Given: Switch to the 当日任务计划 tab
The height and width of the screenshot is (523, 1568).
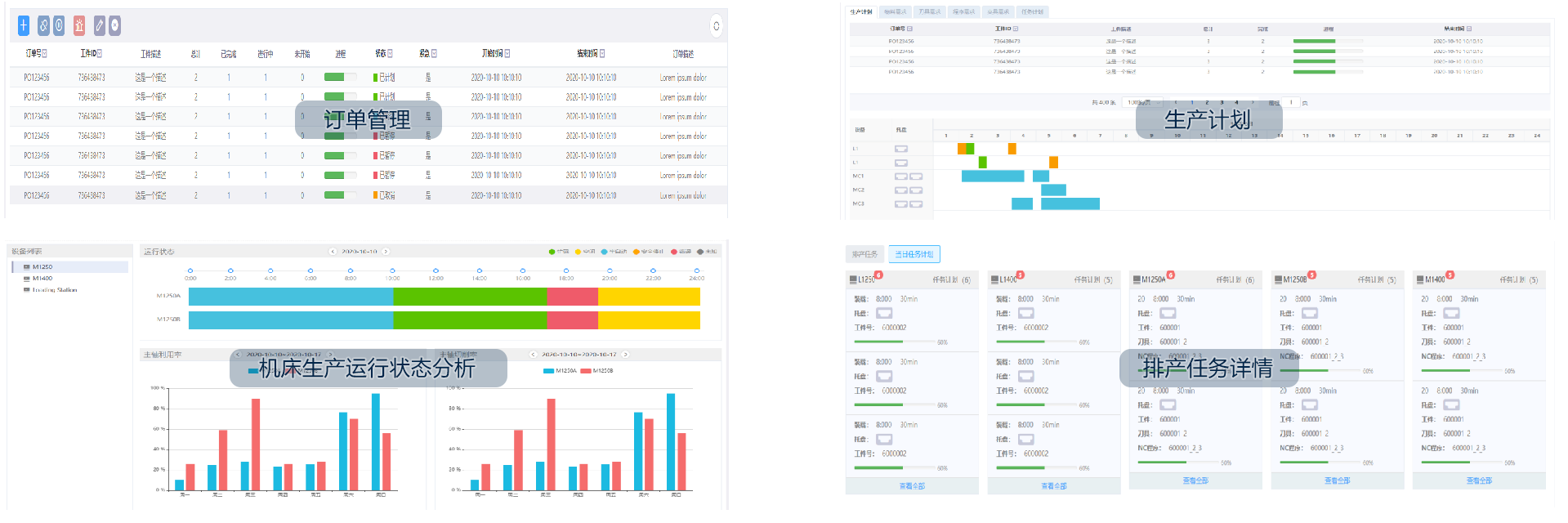Looking at the screenshot, I should point(914,255).
